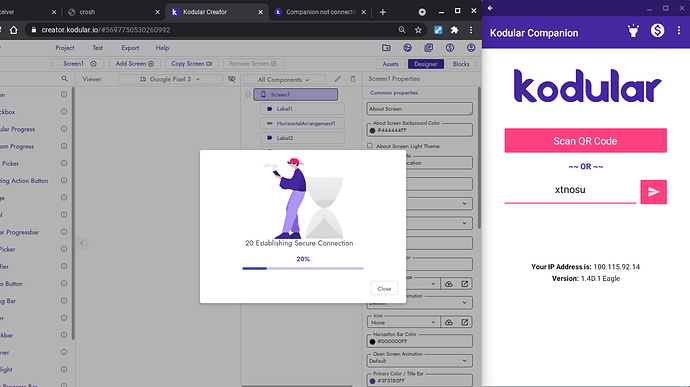
Task: Click the upload icon next to Icon dropdown
Action: (449, 322)
